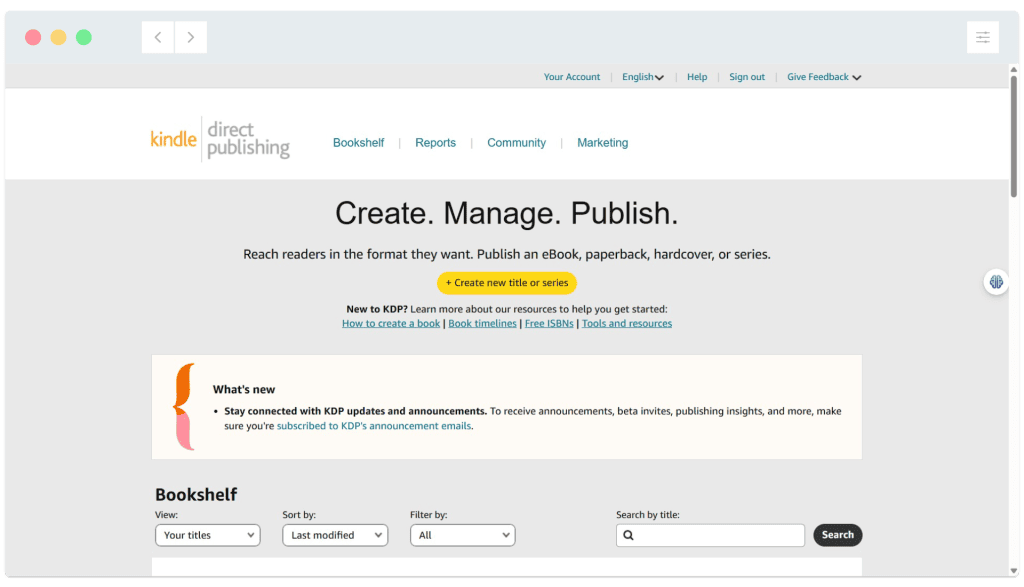This screenshot has height=587, width=1024.
Task: Click the 'What's new' heading
Action: pos(244,389)
